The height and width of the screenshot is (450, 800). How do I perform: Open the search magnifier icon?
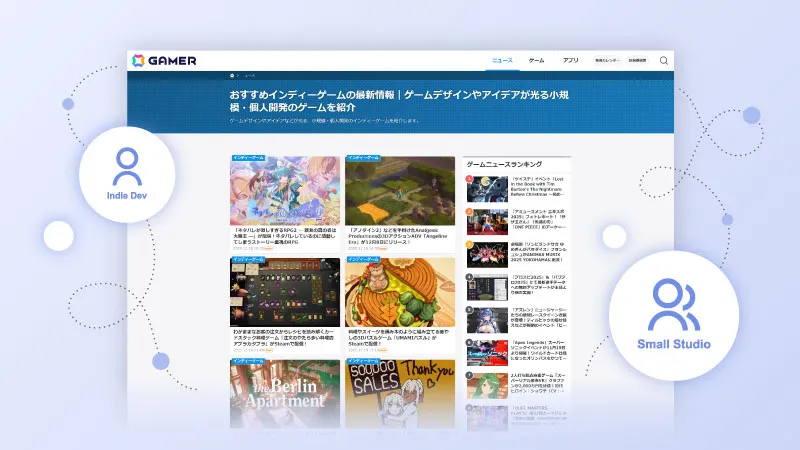pyautogui.click(x=664, y=60)
